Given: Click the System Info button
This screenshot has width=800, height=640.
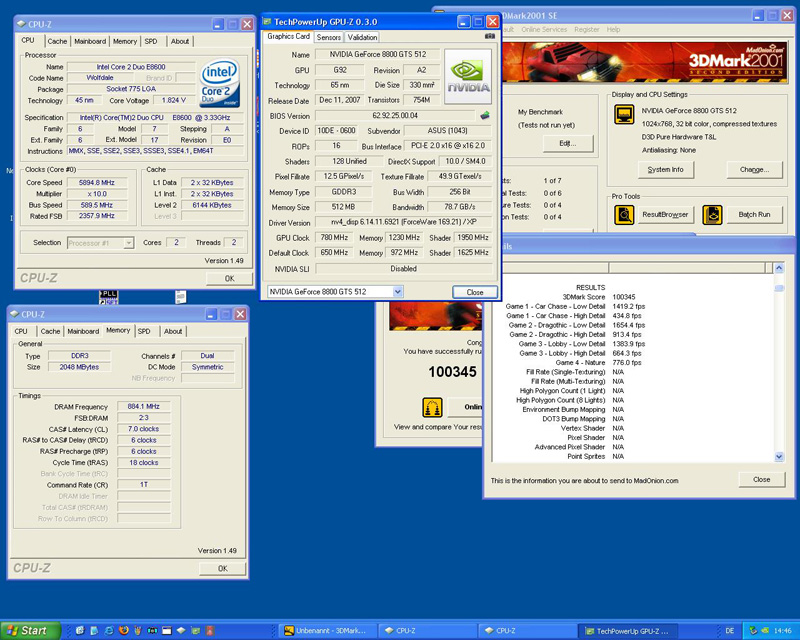Looking at the screenshot, I should click(665, 169).
